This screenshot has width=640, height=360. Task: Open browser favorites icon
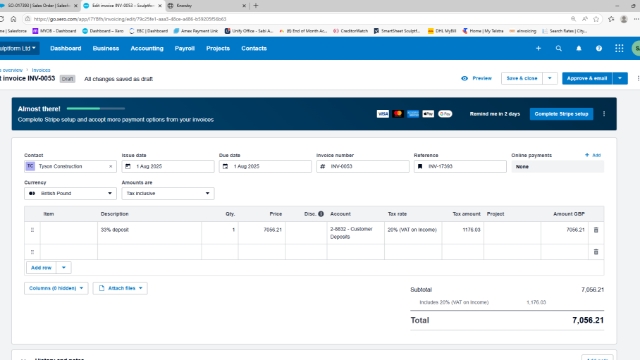tap(611, 19)
